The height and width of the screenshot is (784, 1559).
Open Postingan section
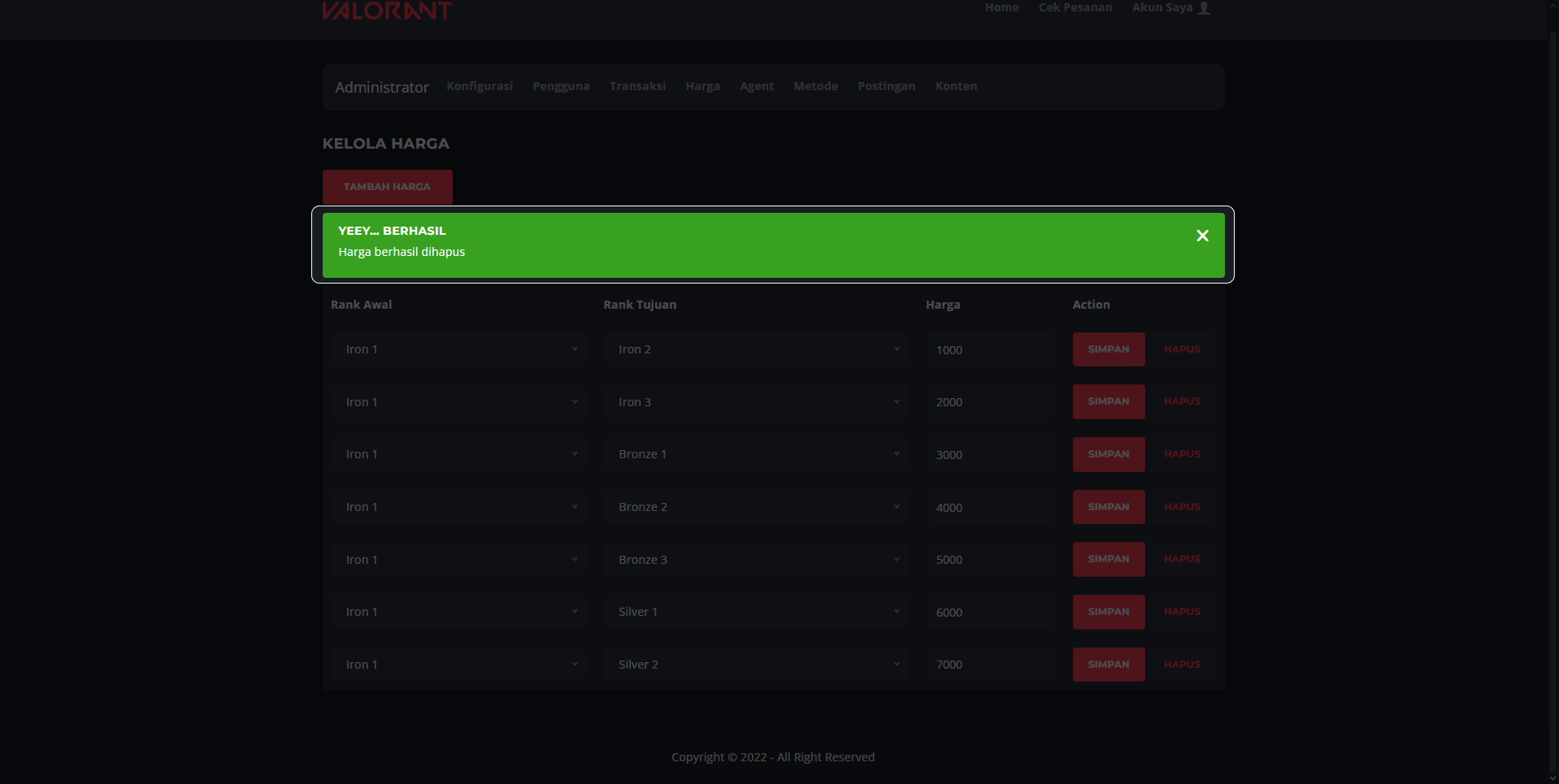(886, 86)
